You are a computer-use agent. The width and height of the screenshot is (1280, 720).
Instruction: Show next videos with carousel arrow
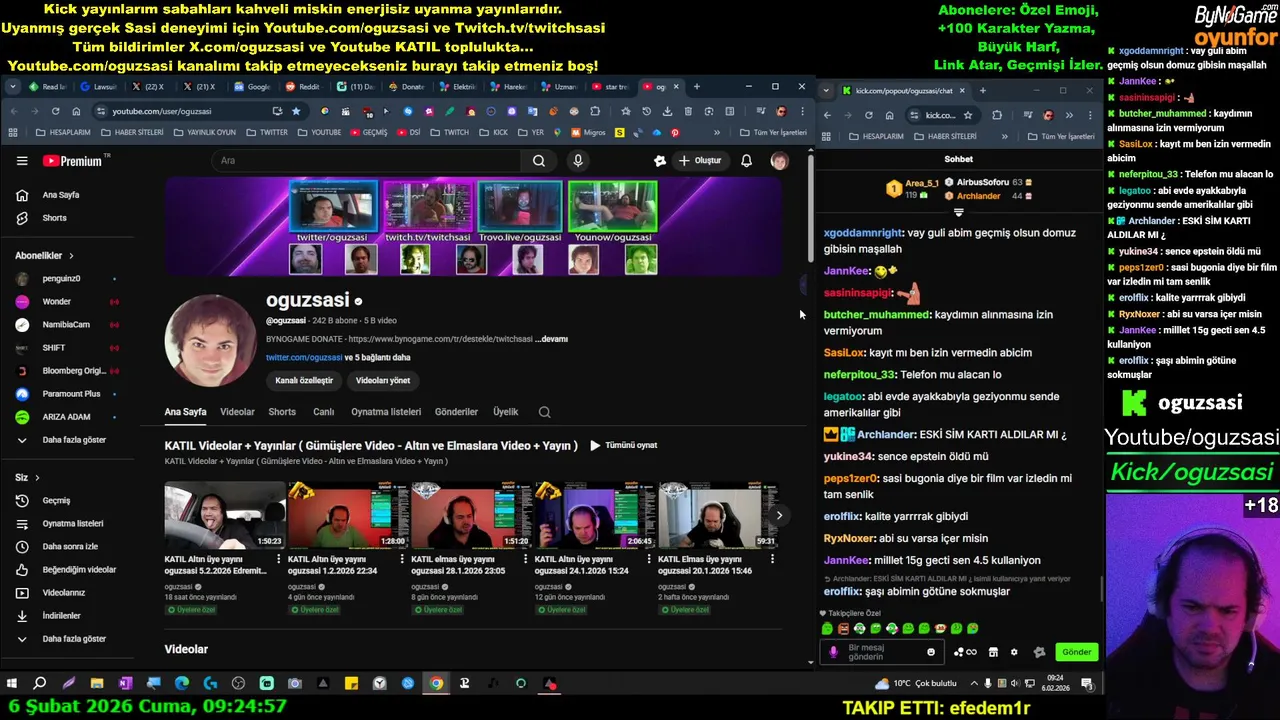[779, 515]
